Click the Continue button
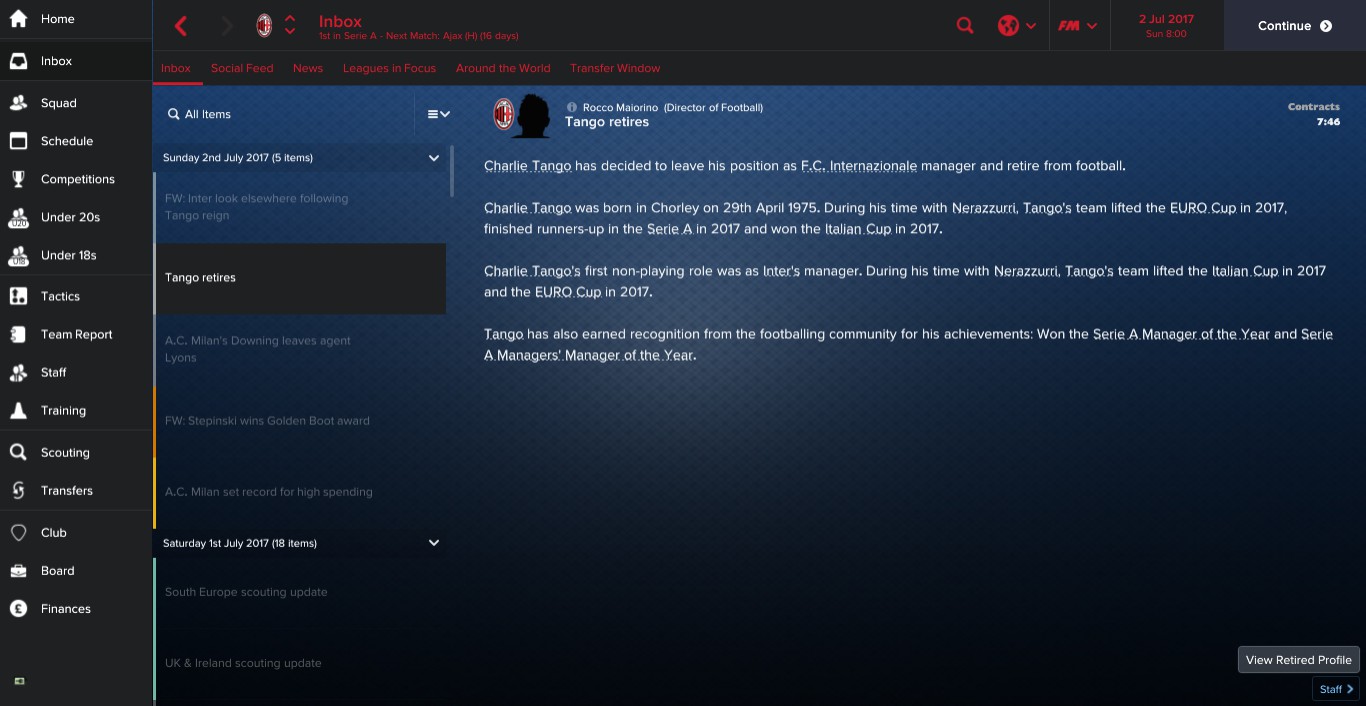 click(x=1295, y=26)
